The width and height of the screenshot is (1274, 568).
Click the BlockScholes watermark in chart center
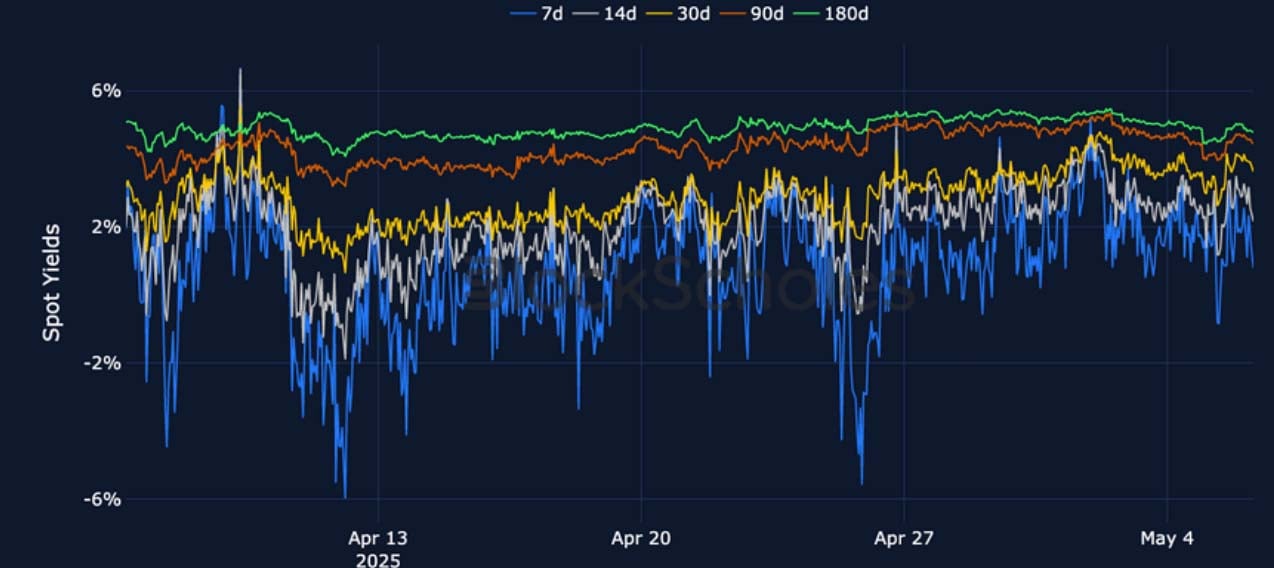[690, 285]
